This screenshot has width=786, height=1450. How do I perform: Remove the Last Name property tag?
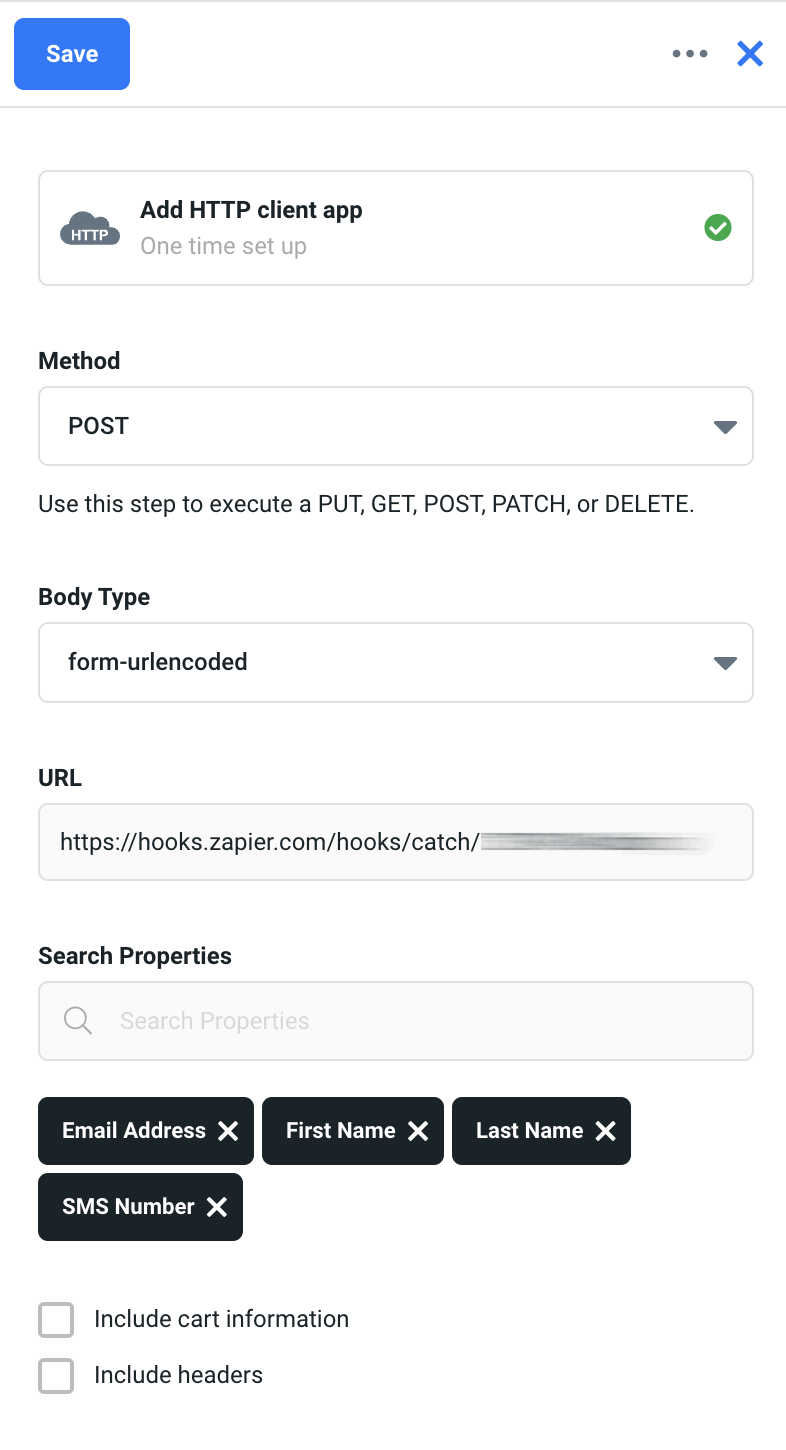pos(605,1131)
